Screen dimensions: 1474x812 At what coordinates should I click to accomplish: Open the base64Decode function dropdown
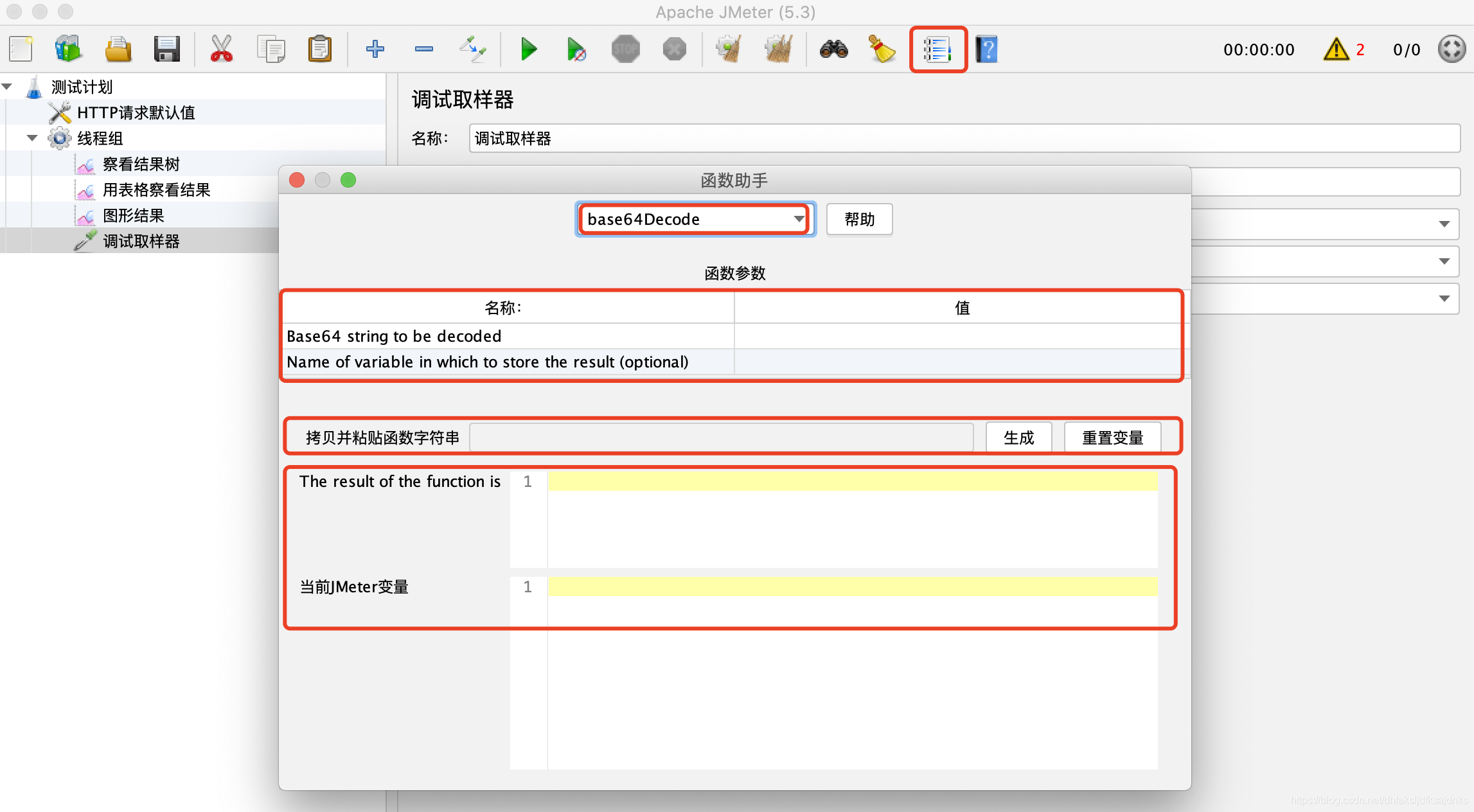(799, 219)
